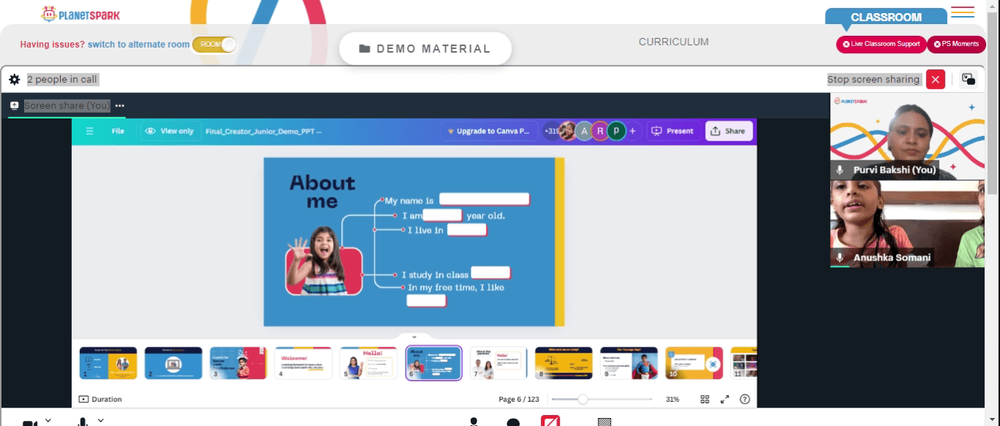
Task: Select slide thumbnail number 1
Action: coord(108,363)
